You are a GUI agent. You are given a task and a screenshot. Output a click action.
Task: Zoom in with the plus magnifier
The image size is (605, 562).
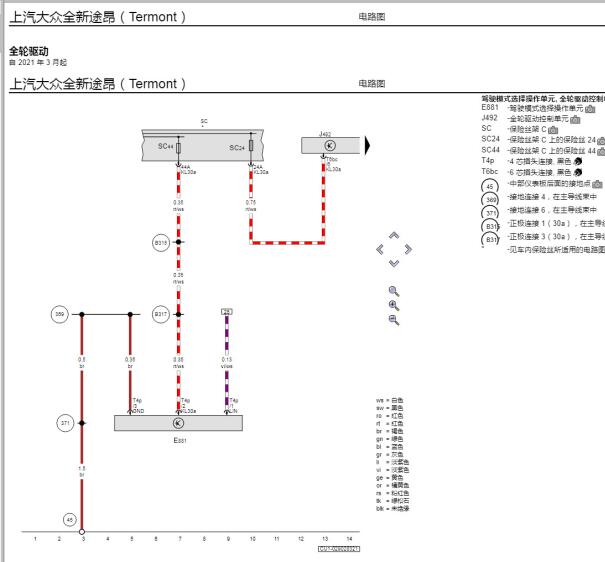pos(394,305)
